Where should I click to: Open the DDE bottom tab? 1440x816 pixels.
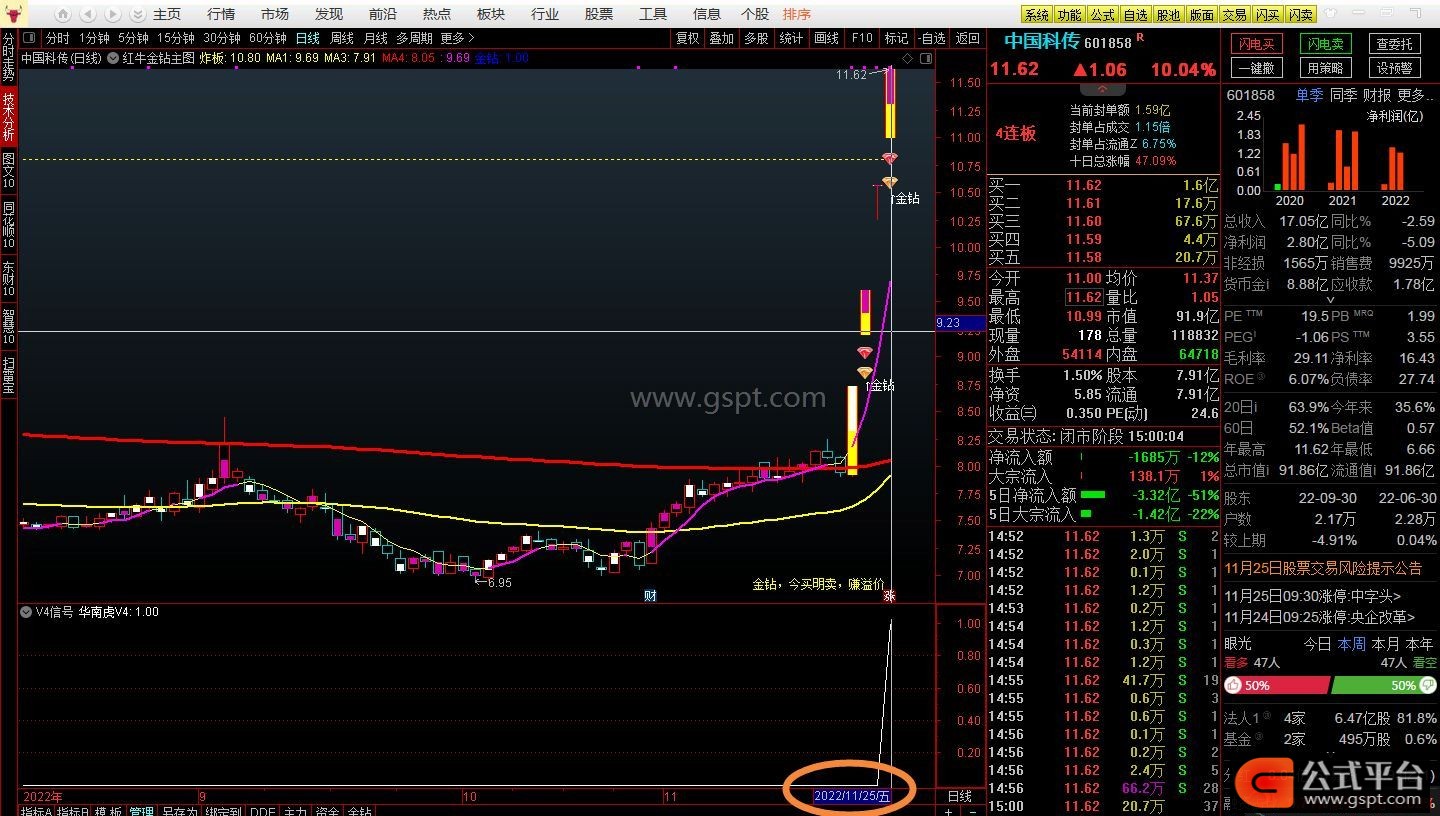coord(263,811)
